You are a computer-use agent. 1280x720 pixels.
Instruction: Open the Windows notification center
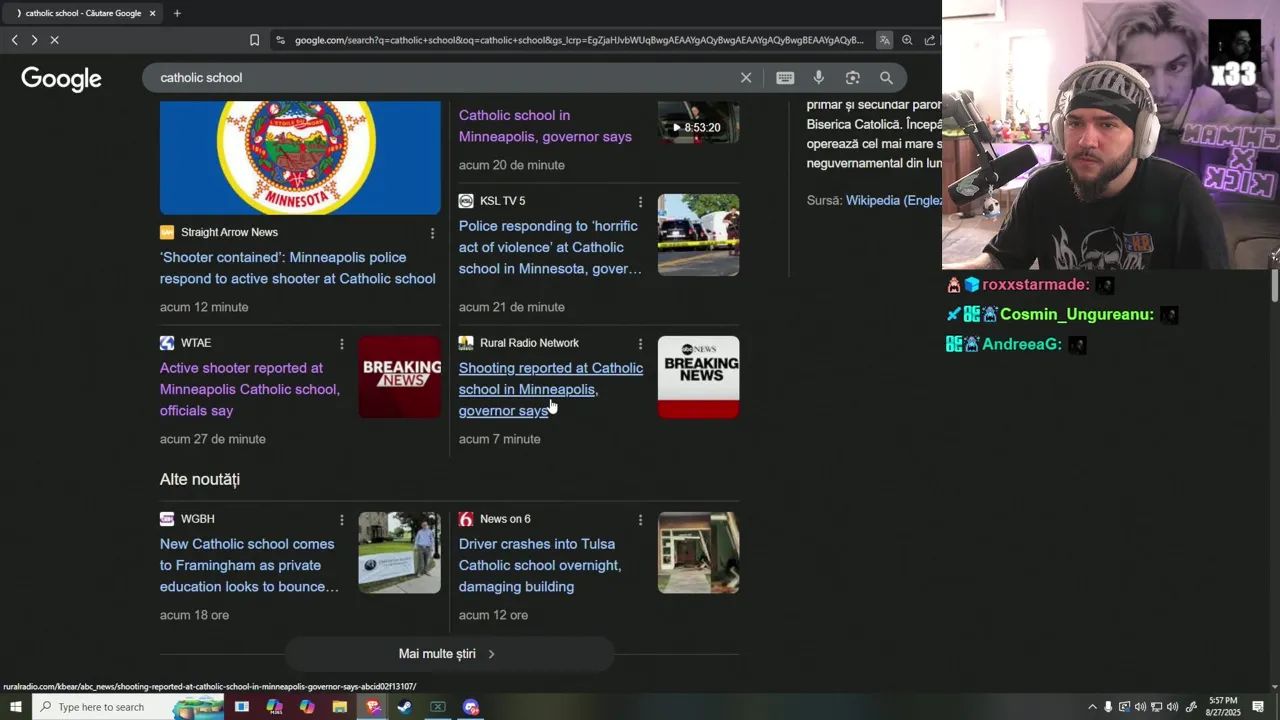pyautogui.click(x=1259, y=707)
